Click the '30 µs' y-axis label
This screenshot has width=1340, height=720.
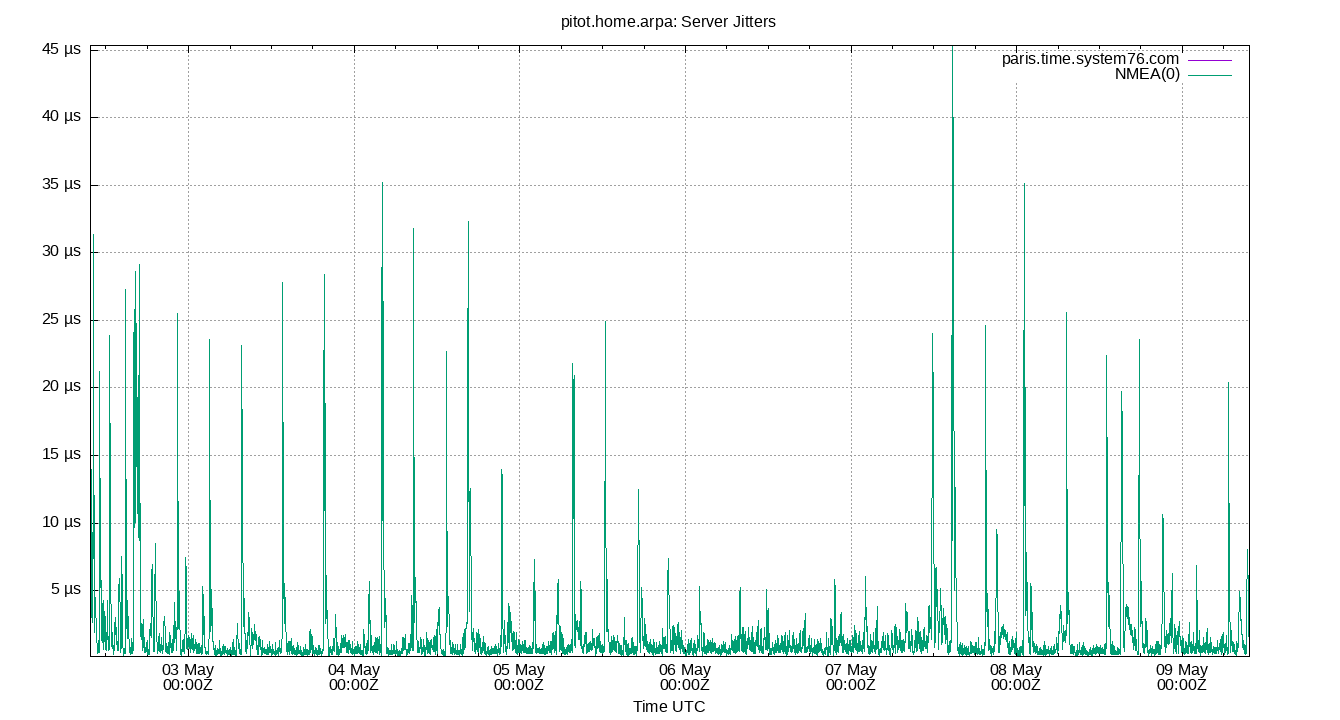point(61,252)
